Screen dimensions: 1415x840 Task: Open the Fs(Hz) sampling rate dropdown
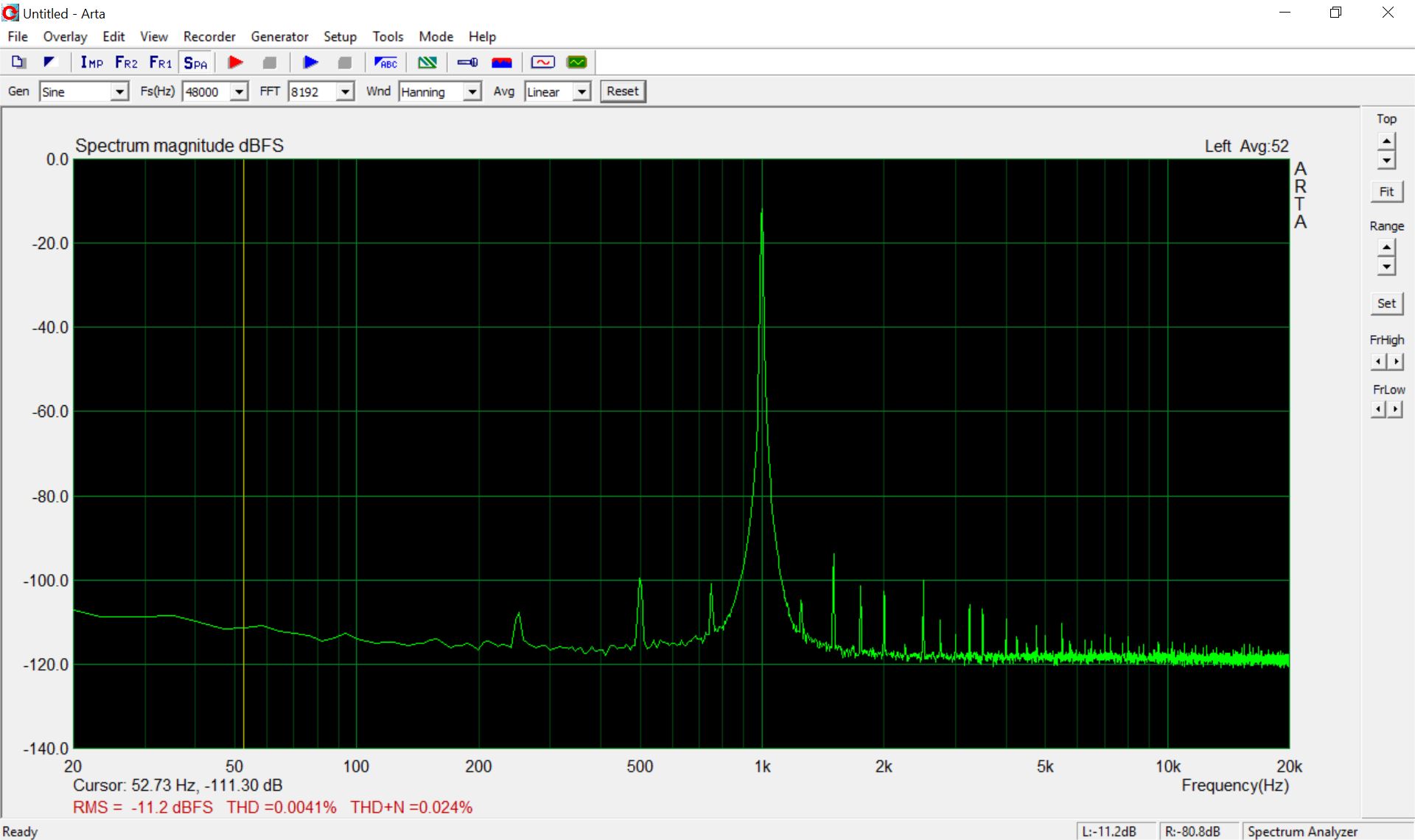coord(239,91)
